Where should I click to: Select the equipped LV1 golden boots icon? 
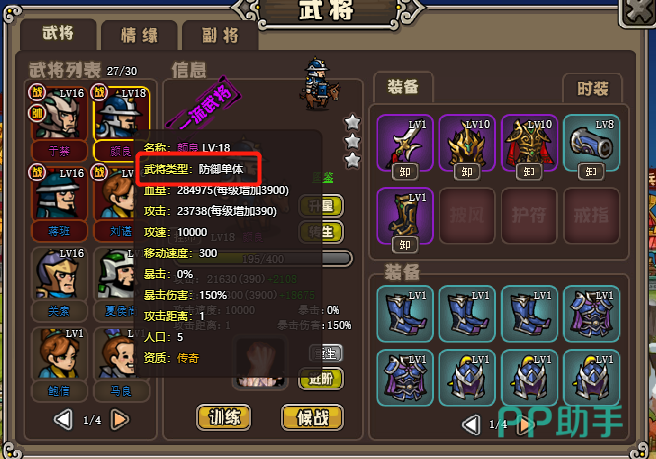[x=405, y=216]
